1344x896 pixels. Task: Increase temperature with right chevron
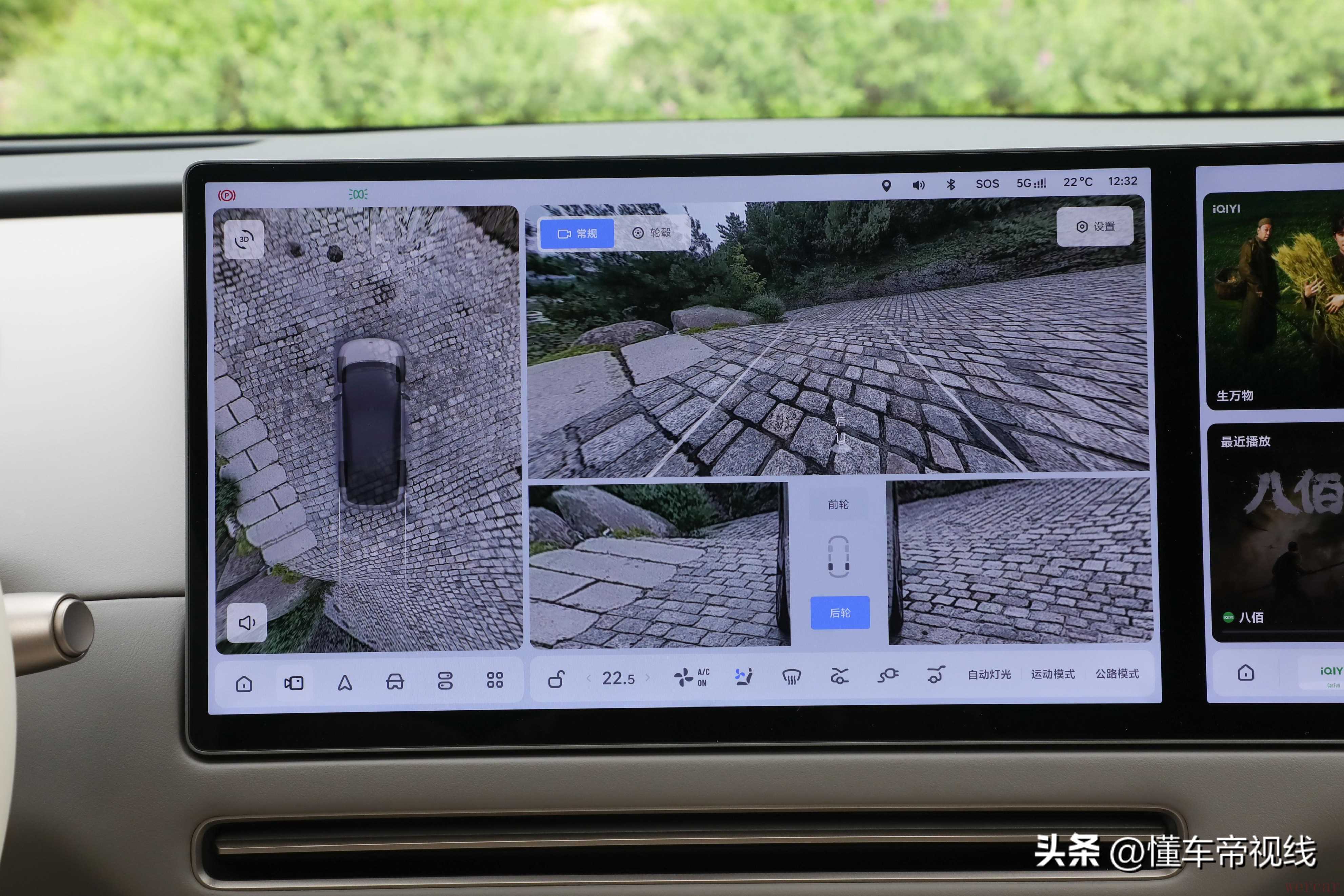648,678
